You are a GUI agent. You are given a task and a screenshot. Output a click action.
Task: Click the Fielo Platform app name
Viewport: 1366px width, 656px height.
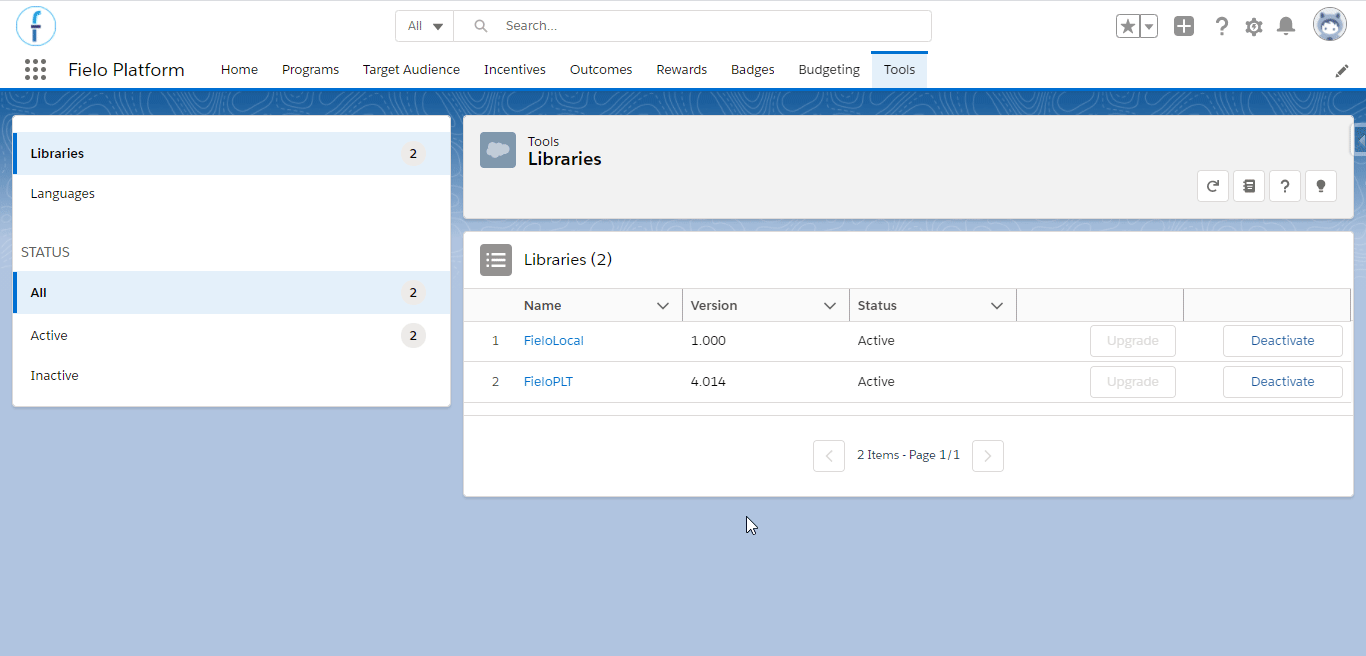click(126, 70)
